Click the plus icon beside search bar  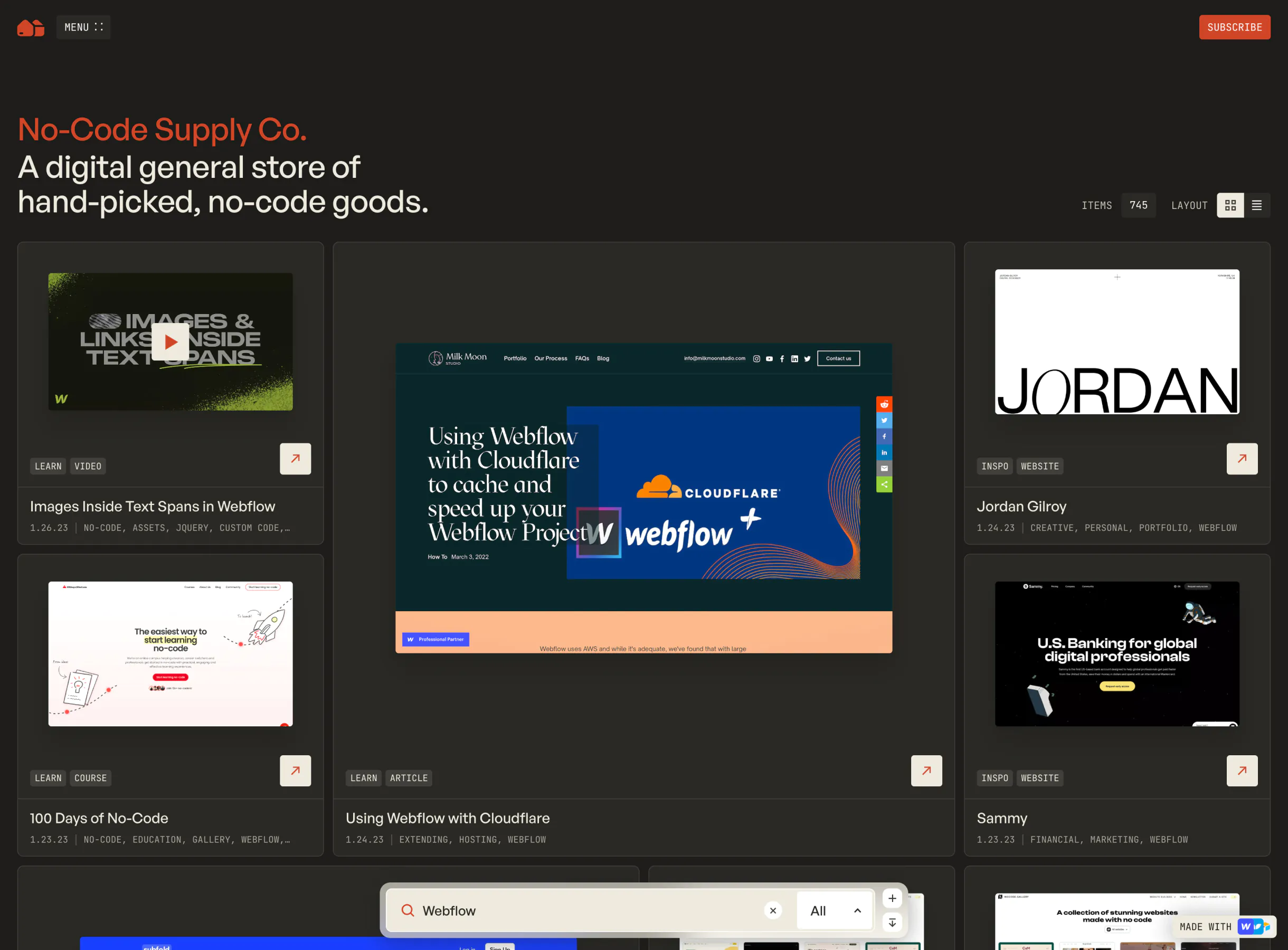click(x=892, y=898)
